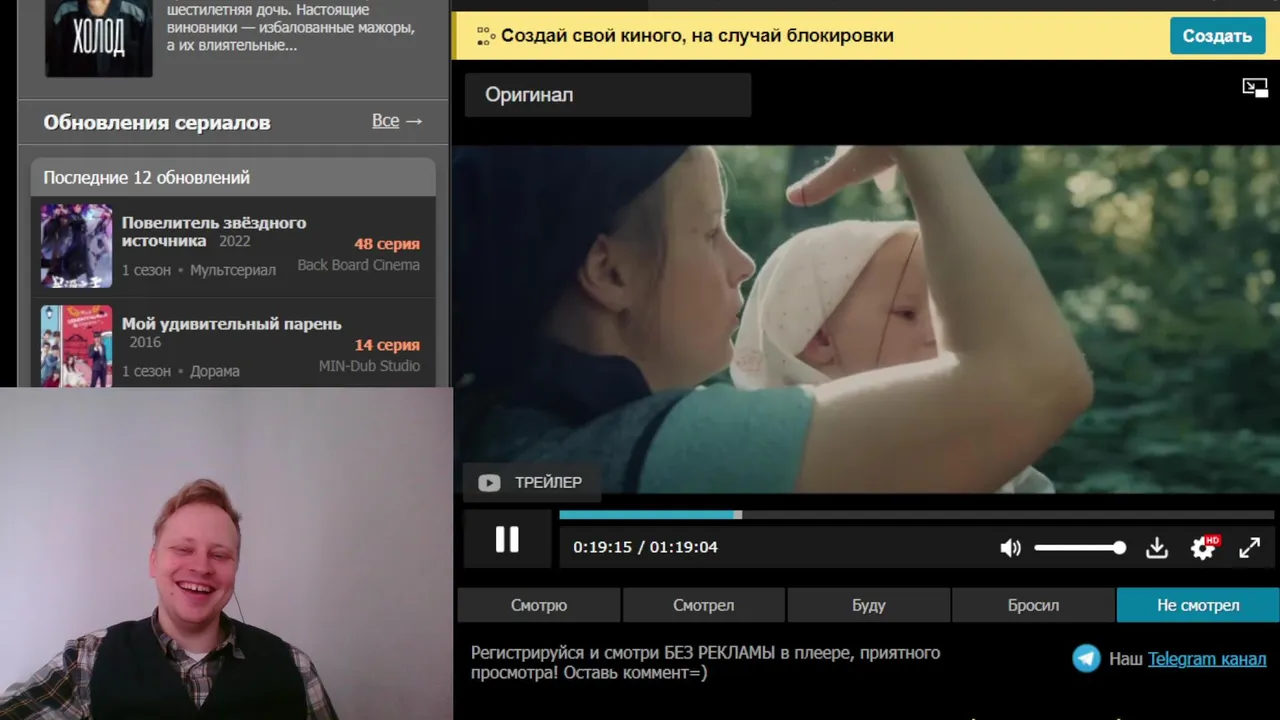Enter fullscreen mode in player
The width and height of the screenshot is (1280, 720).
1249,548
